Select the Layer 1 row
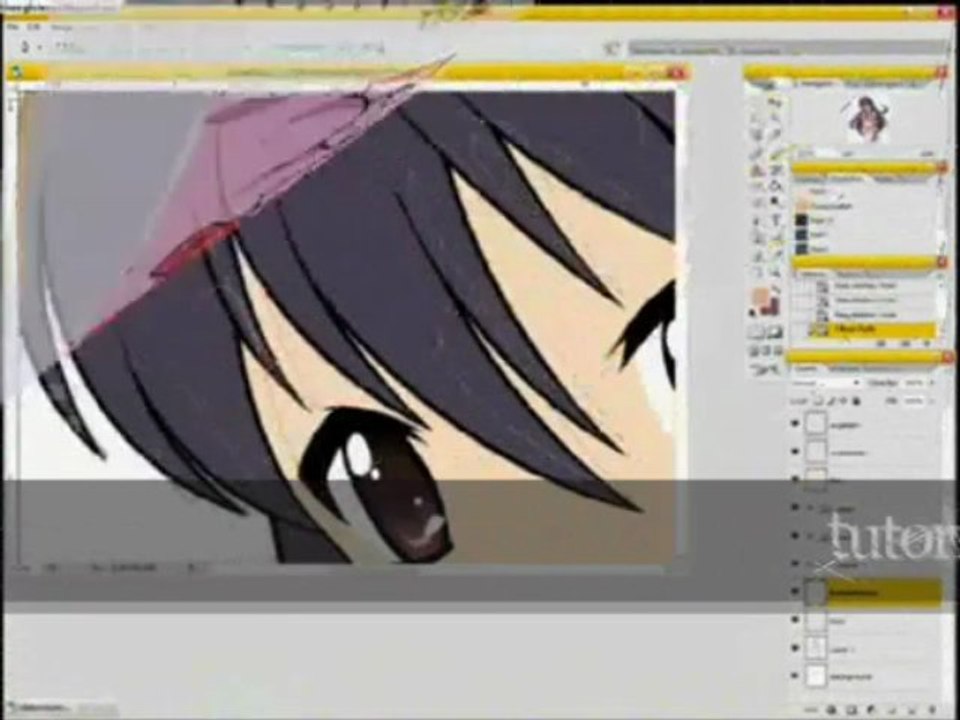This screenshot has width=960, height=720. click(871, 648)
